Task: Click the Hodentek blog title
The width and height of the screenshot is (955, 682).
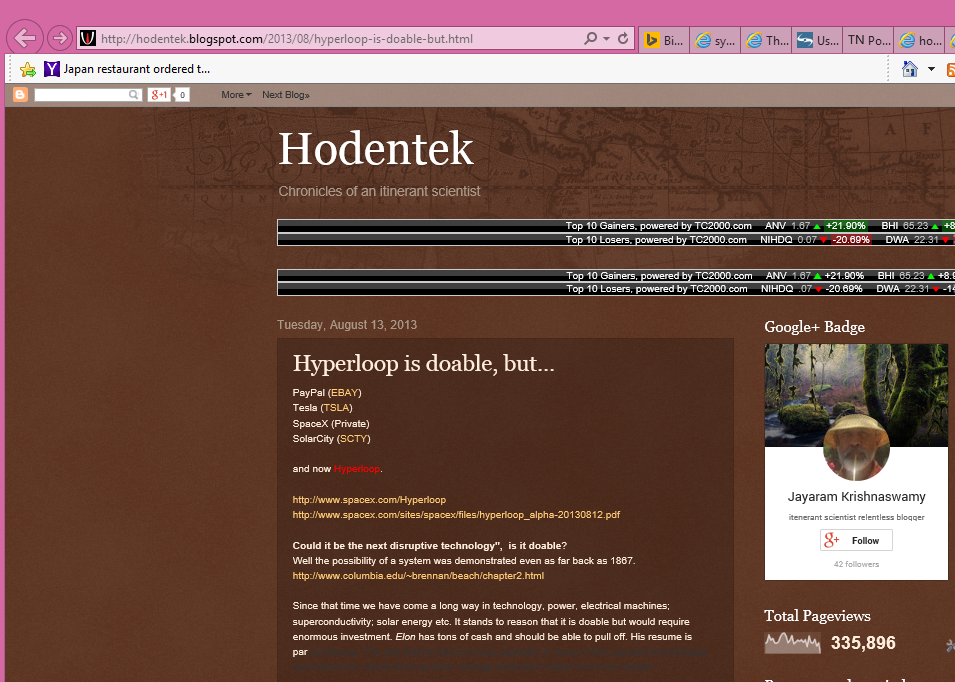Action: click(376, 148)
